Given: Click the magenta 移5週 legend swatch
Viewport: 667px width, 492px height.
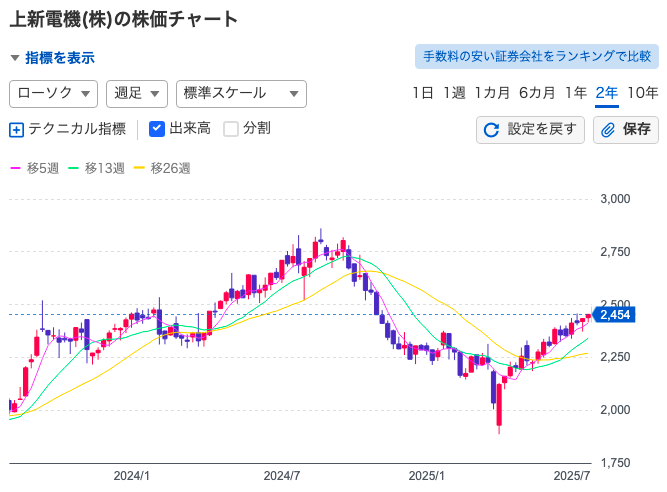Looking at the screenshot, I should tap(15, 168).
